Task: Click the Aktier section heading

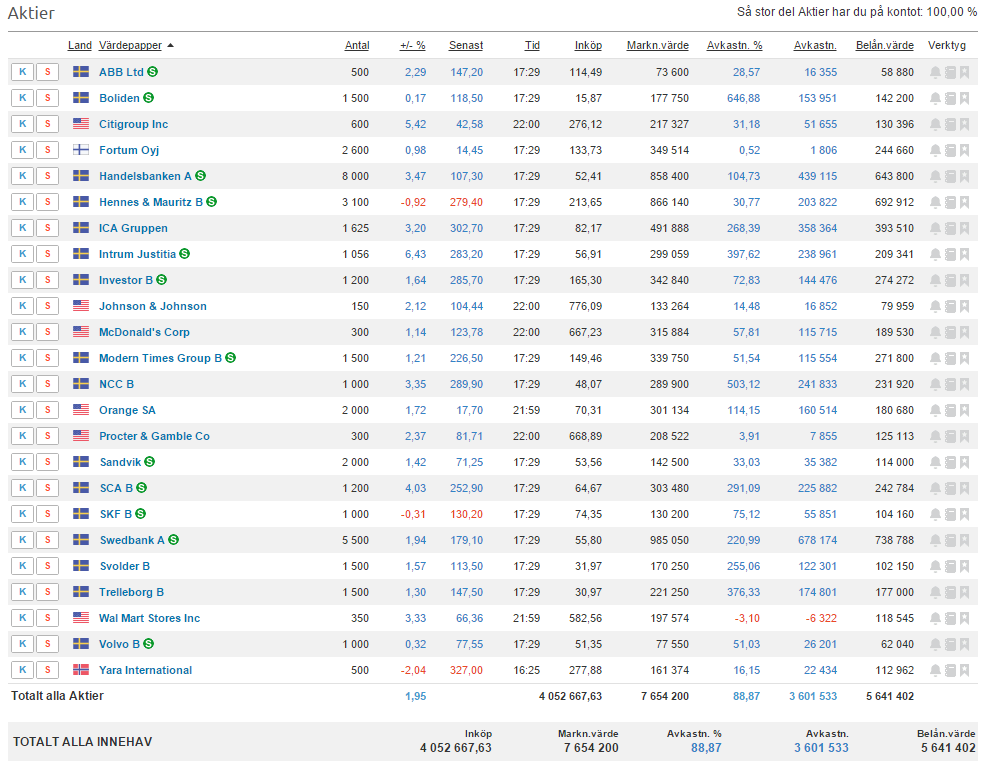Action: click(x=31, y=13)
